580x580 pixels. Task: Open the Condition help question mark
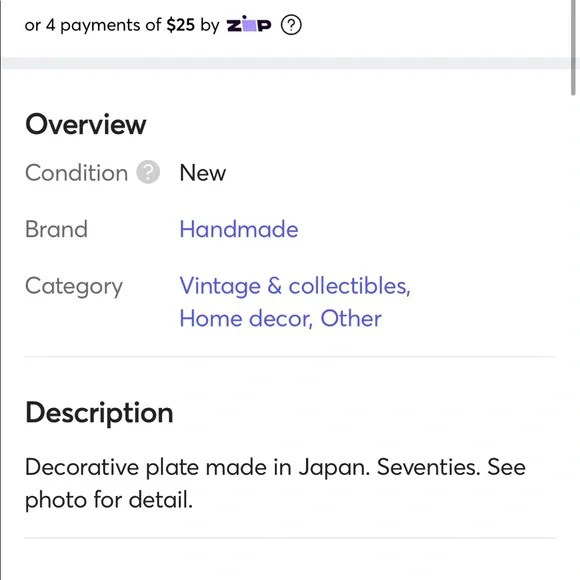(x=148, y=172)
